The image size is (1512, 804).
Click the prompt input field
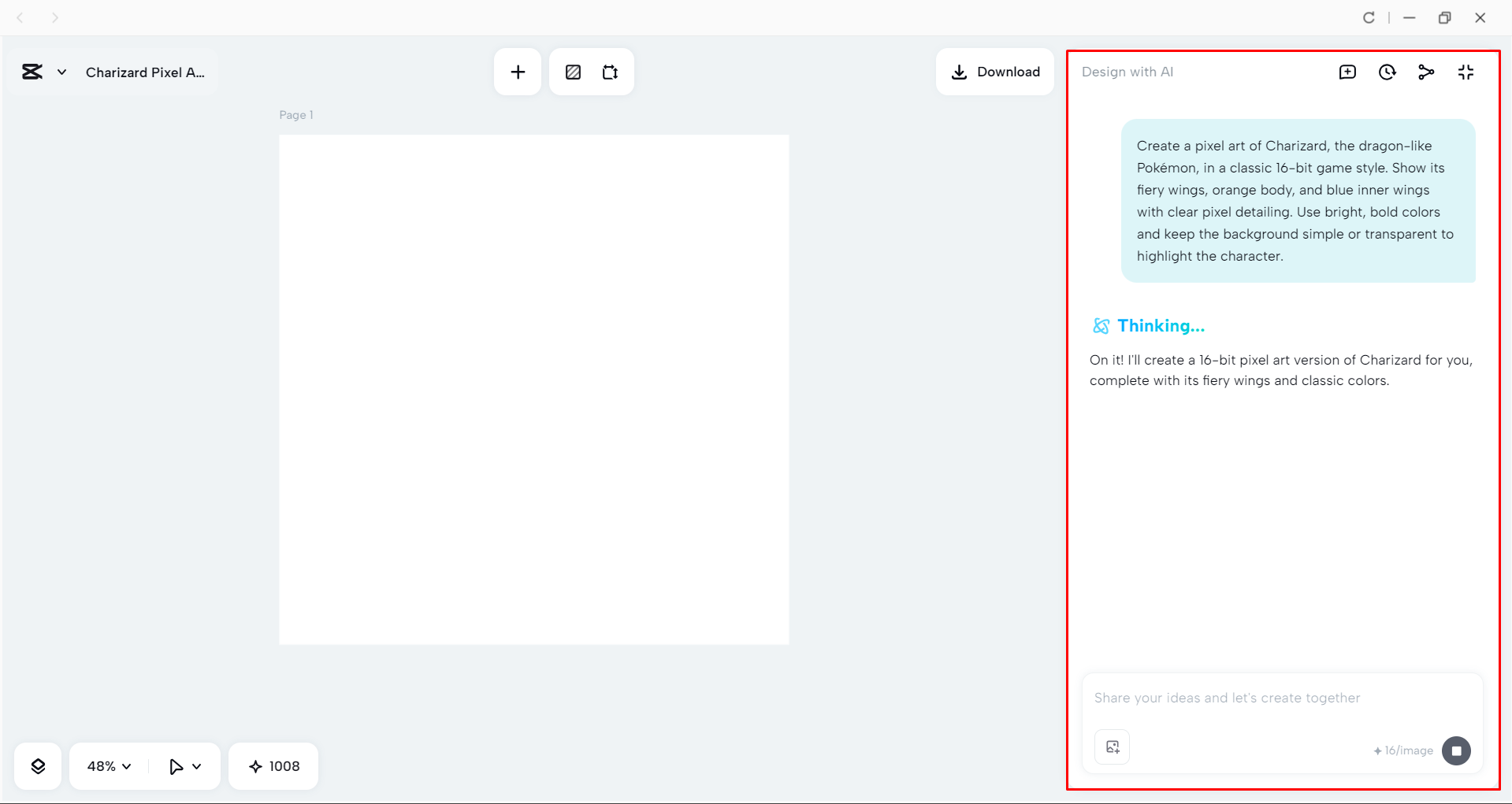point(1282,698)
